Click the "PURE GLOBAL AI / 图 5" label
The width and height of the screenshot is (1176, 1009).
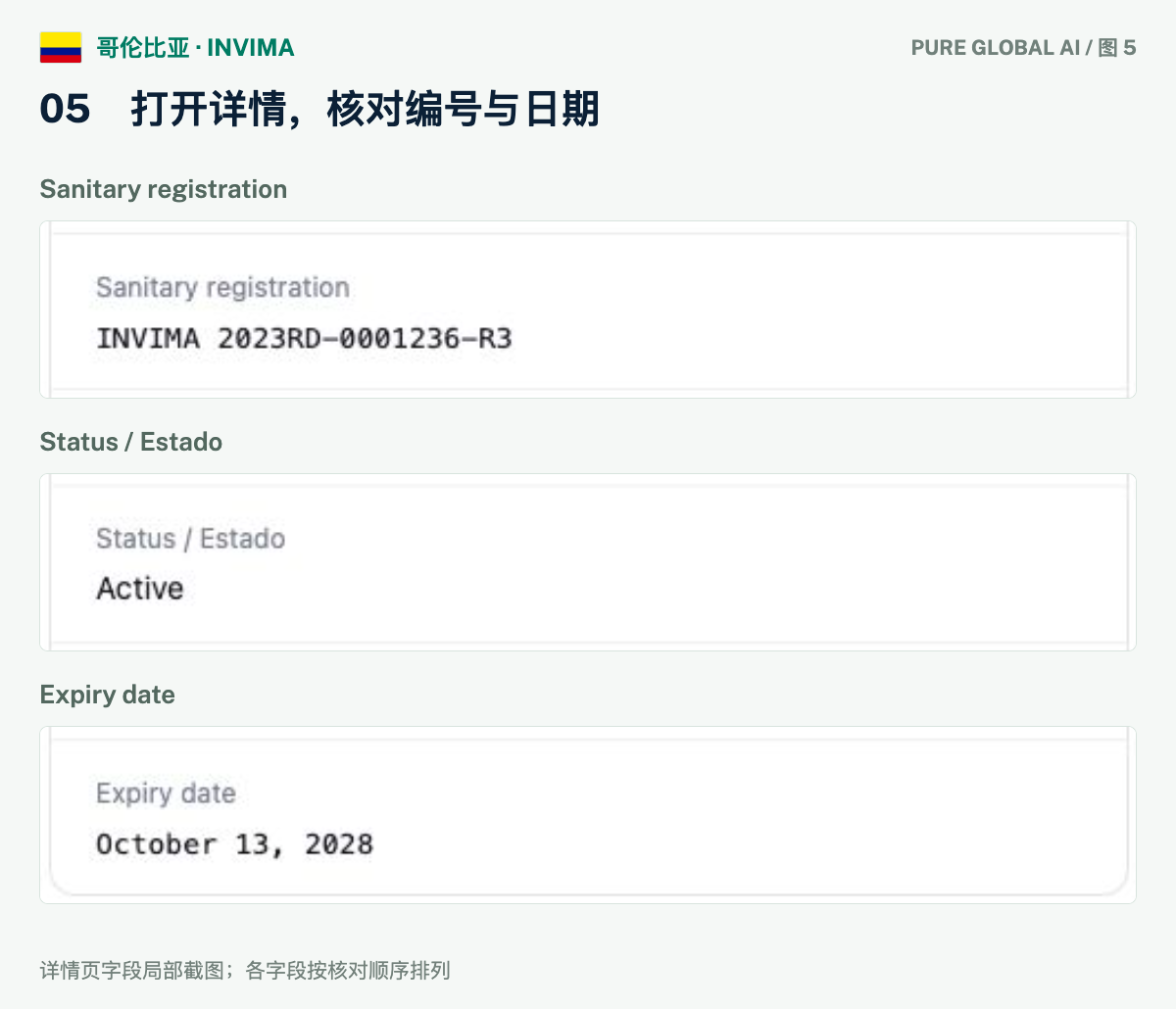tap(1023, 47)
